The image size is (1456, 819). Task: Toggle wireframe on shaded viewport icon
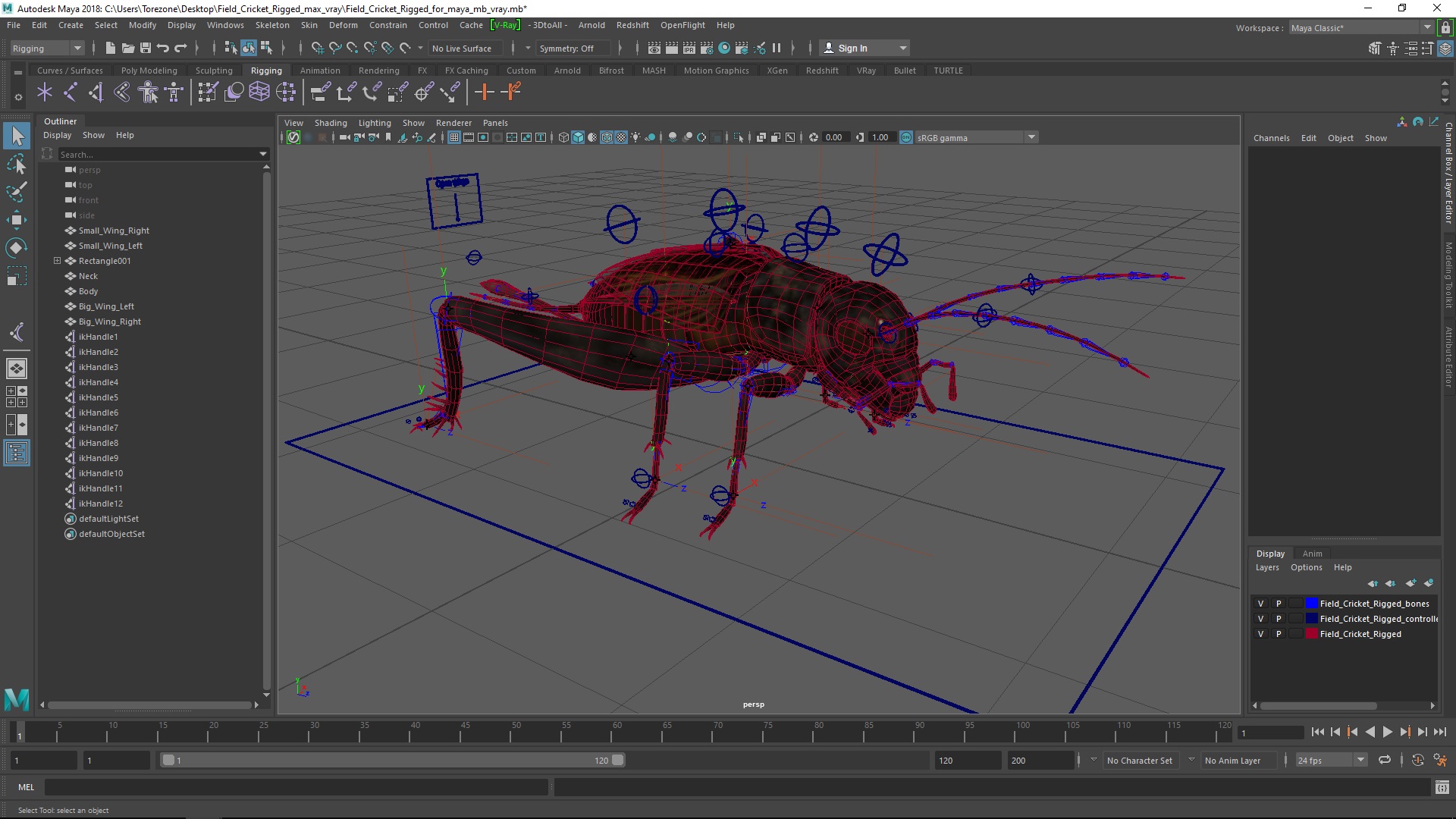click(607, 137)
